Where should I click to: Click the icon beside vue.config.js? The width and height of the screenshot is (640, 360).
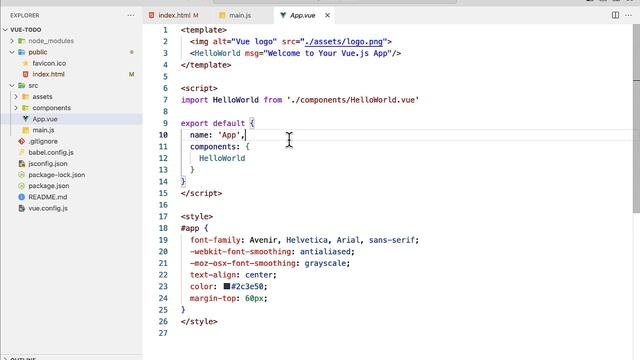tap(22, 208)
